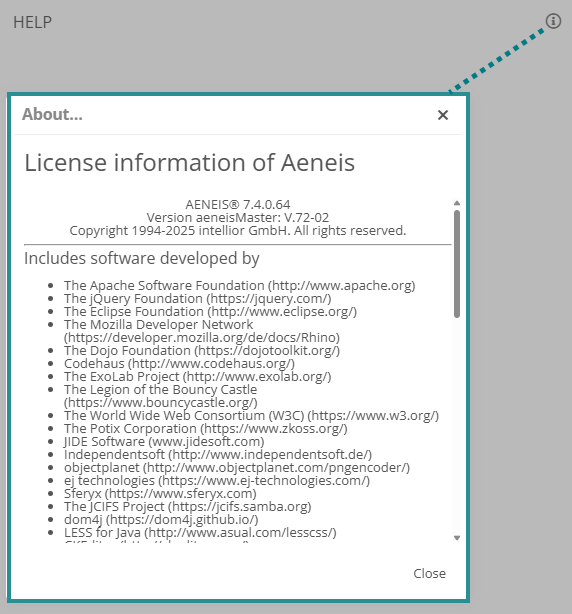Click the Dojo Foundation entry
Screen dimensions: 572x614
point(202,350)
